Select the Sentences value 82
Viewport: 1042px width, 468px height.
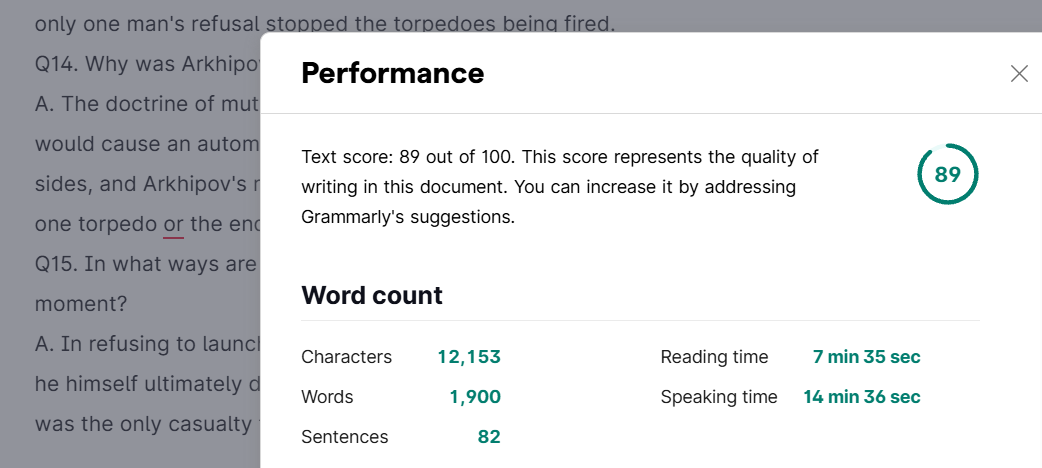pyautogui.click(x=489, y=437)
